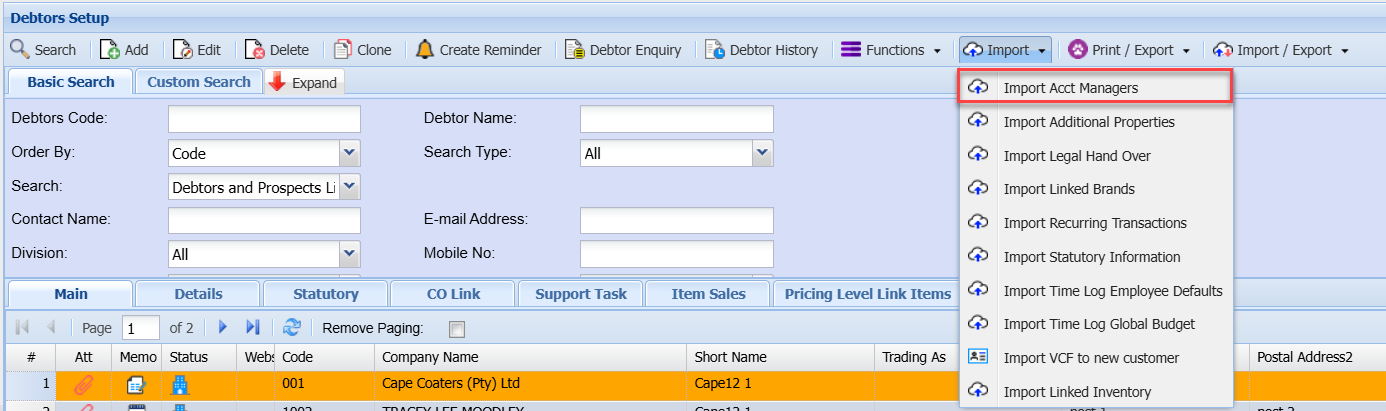This screenshot has width=1386, height=411.
Task: Click the Debtors Code input field
Action: 264,119
